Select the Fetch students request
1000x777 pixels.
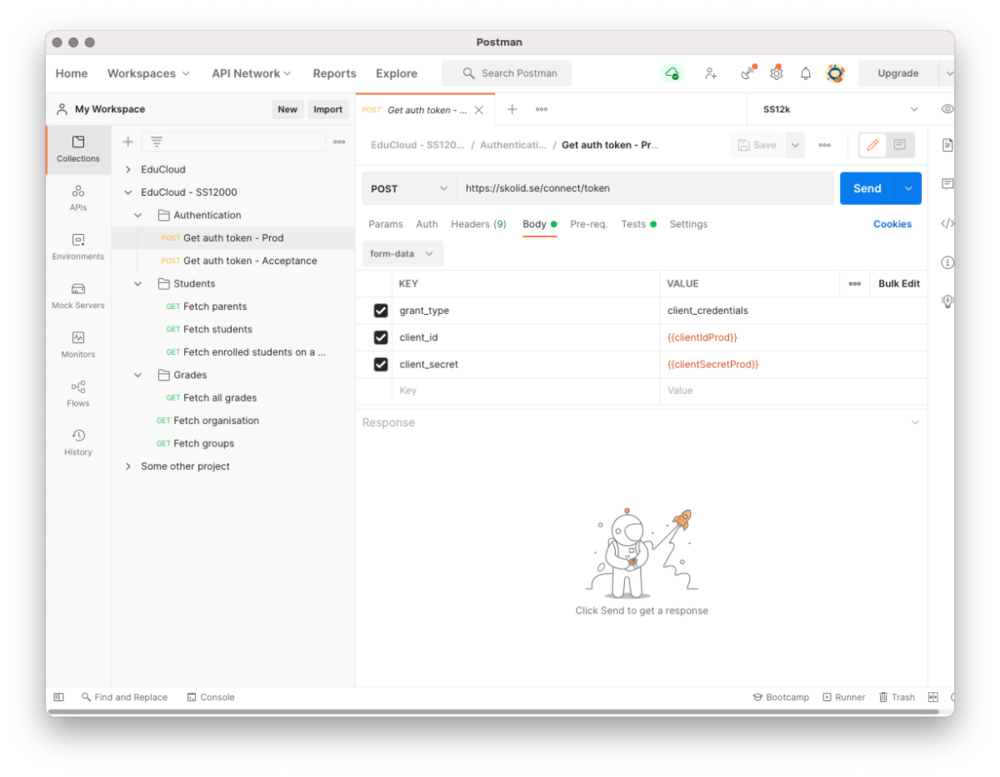click(x=217, y=329)
